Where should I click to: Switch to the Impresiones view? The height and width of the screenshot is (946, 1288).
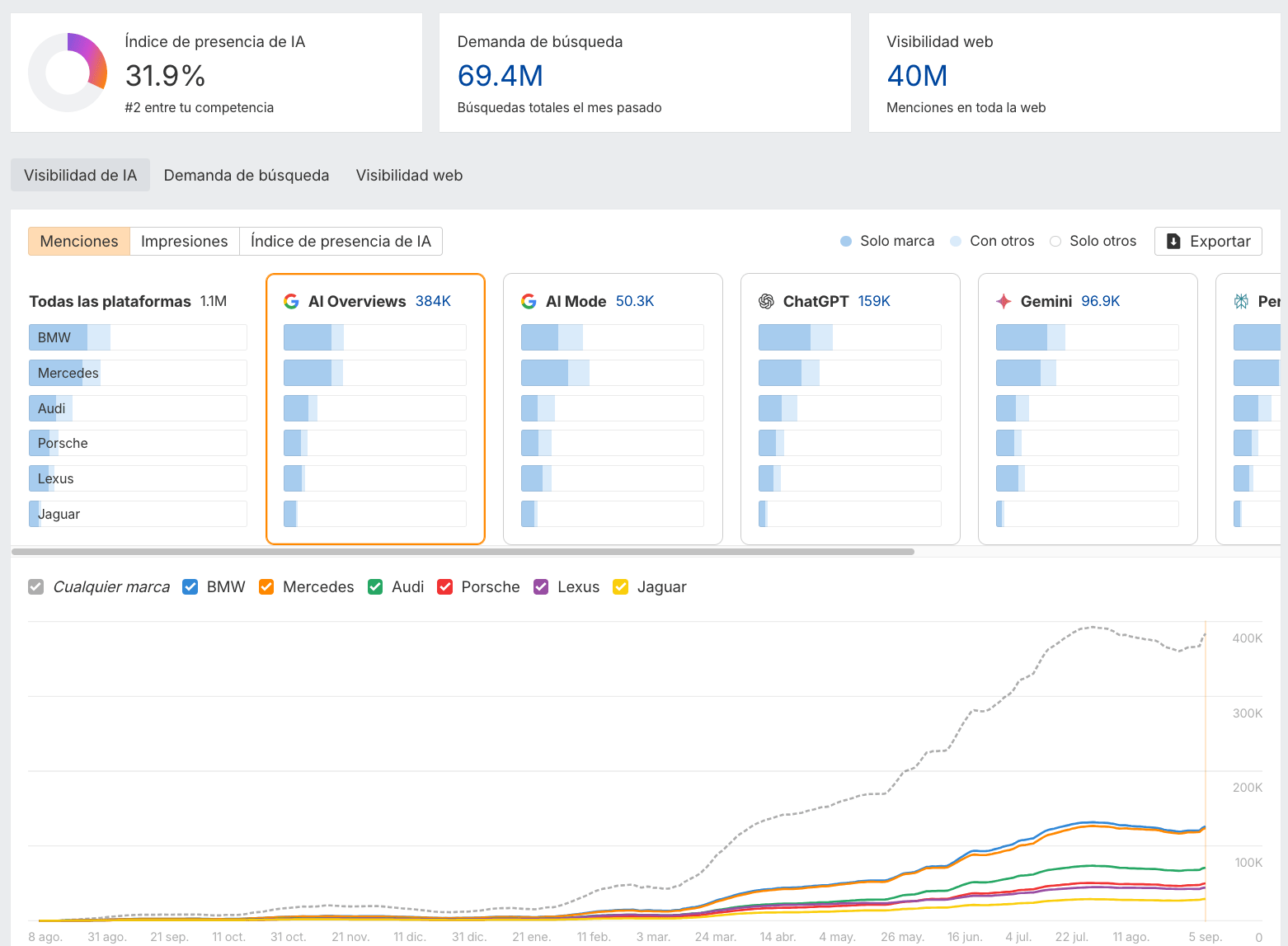[184, 241]
